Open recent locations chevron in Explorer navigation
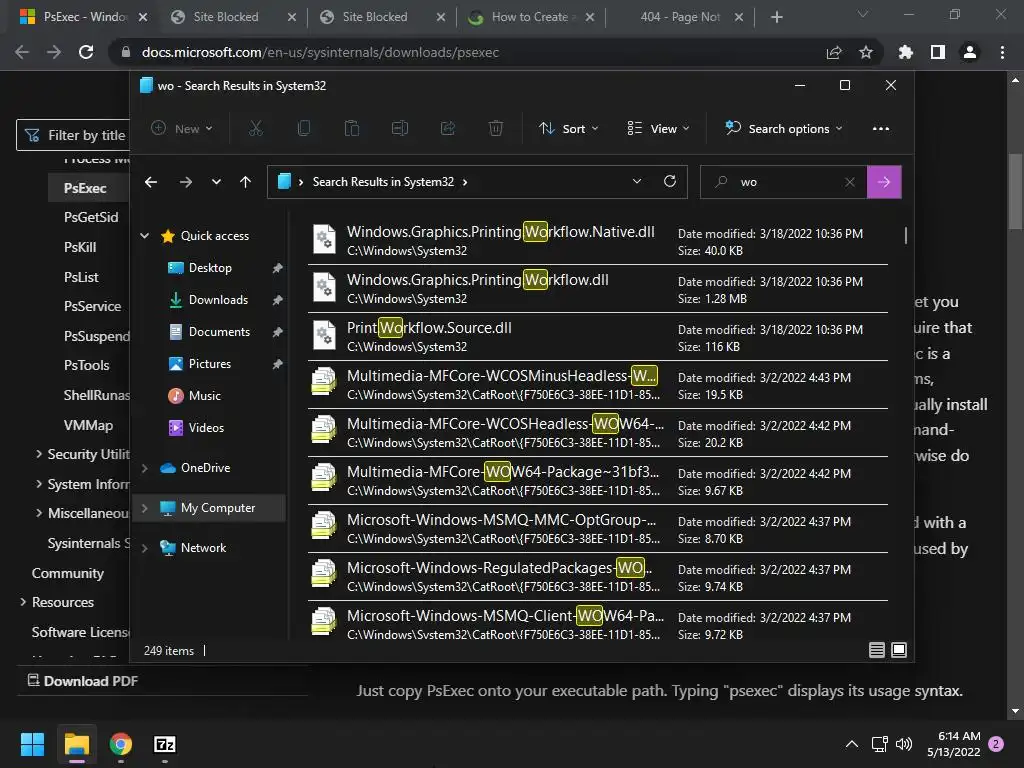The image size is (1024, 768). [216, 182]
